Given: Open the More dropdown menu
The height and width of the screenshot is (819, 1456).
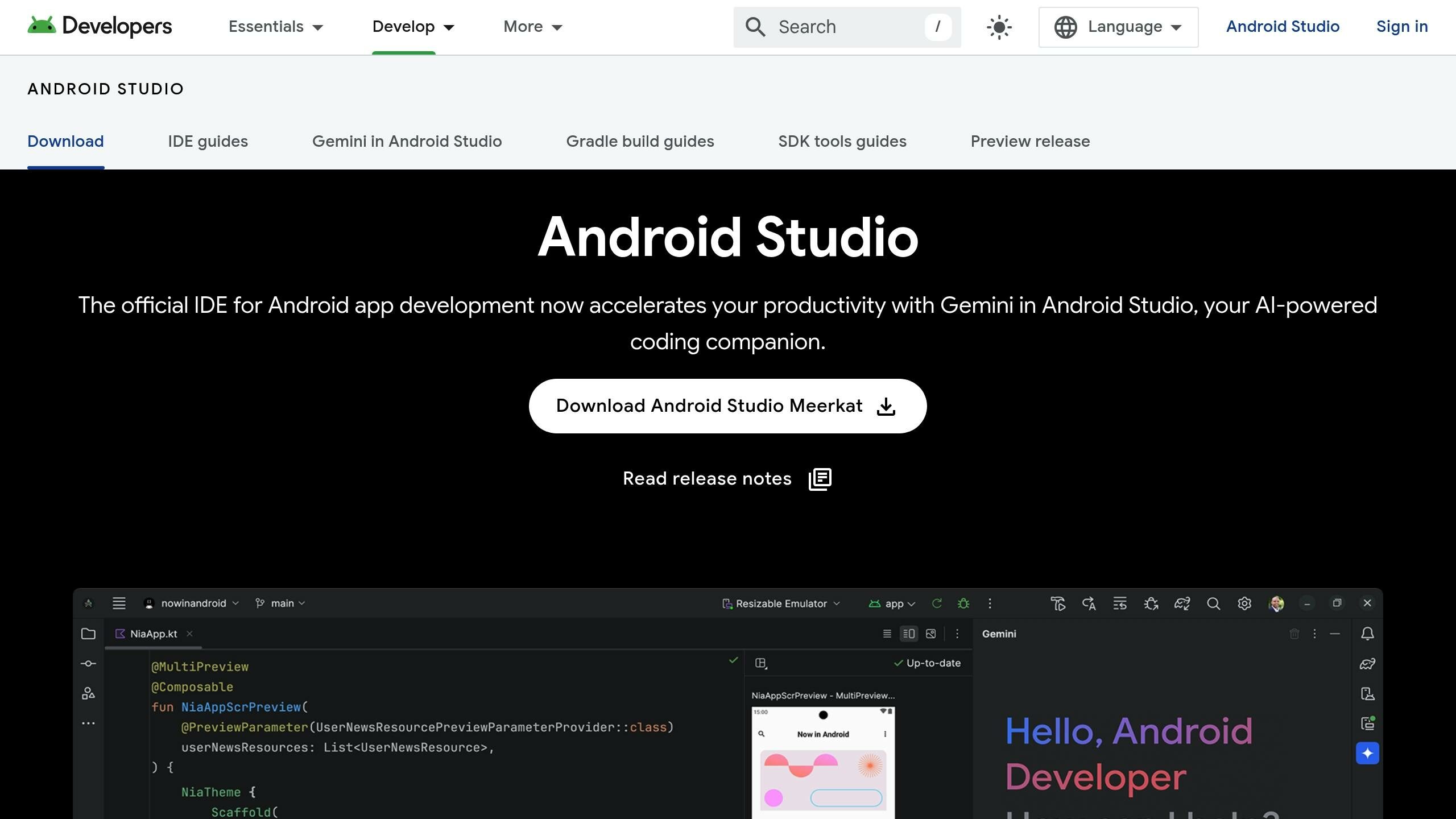Looking at the screenshot, I should (533, 27).
